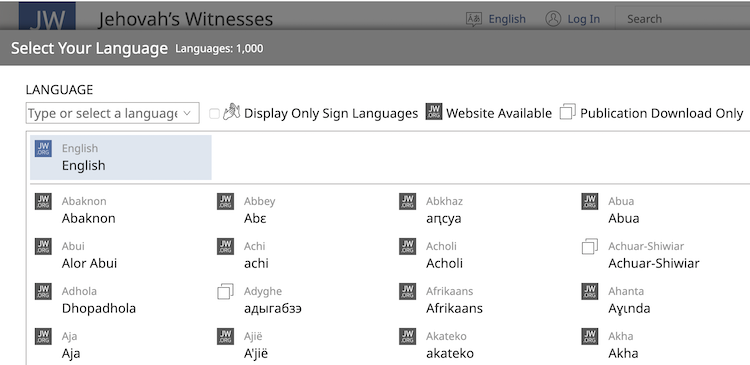The width and height of the screenshot is (750, 365).
Task: Open the Type or select a language dropdown
Action: pyautogui.click(x=112, y=113)
